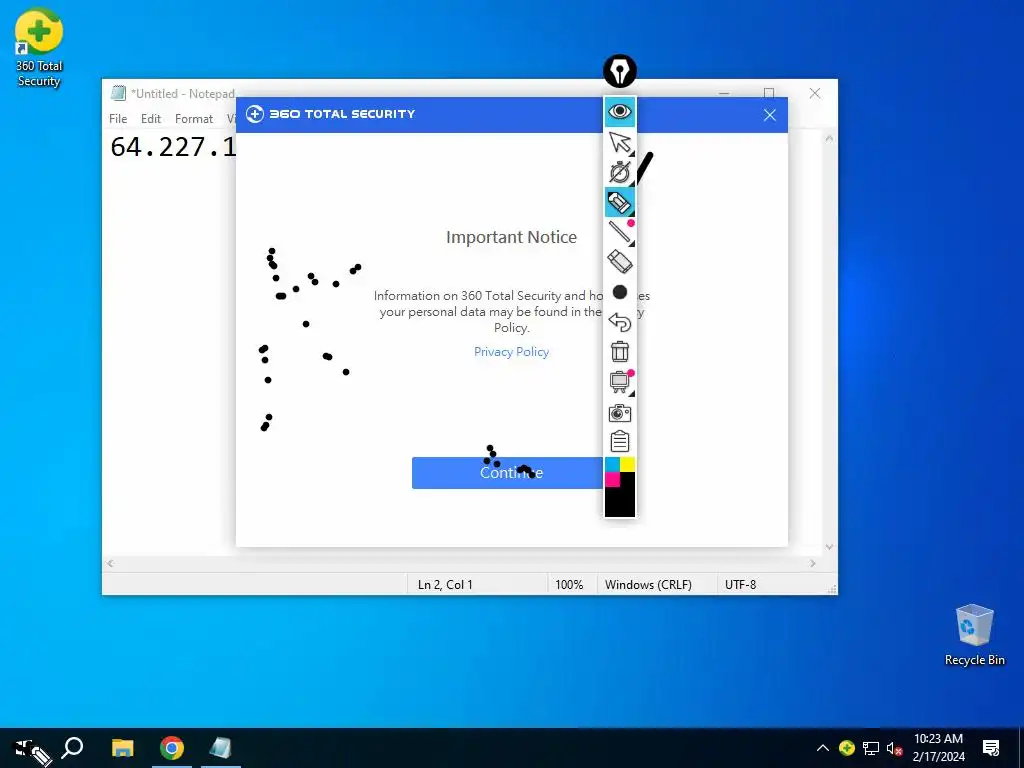
Task: Open the Edit menu in Notepad
Action: (151, 119)
